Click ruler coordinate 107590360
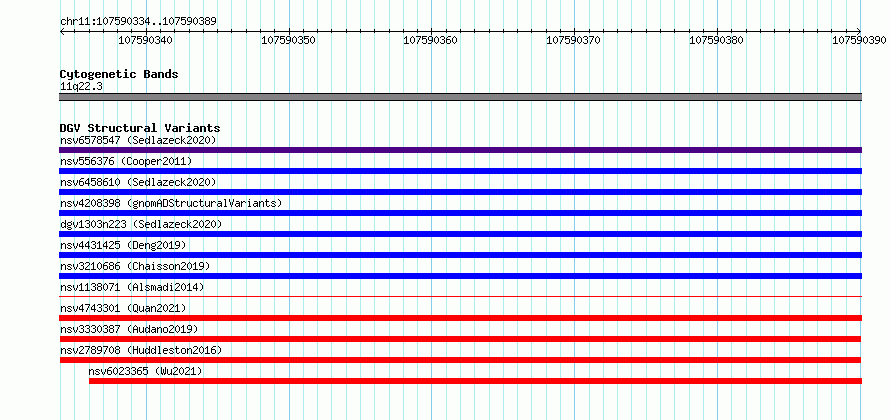This screenshot has width=890, height=420. coord(431,41)
